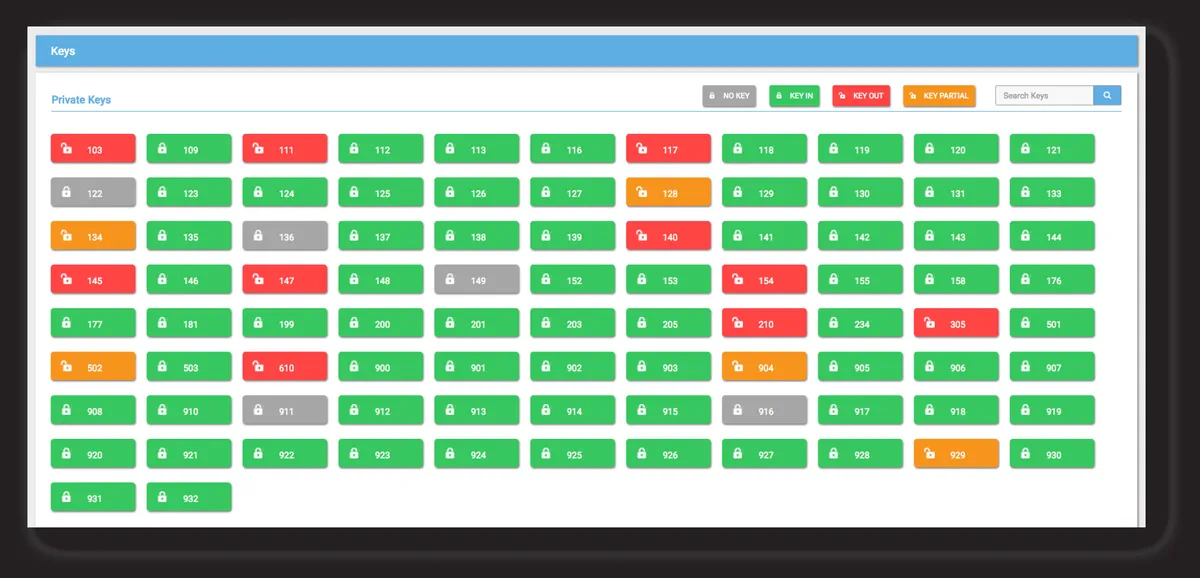
Task: Focus the Search Keys input field
Action: [1044, 95]
